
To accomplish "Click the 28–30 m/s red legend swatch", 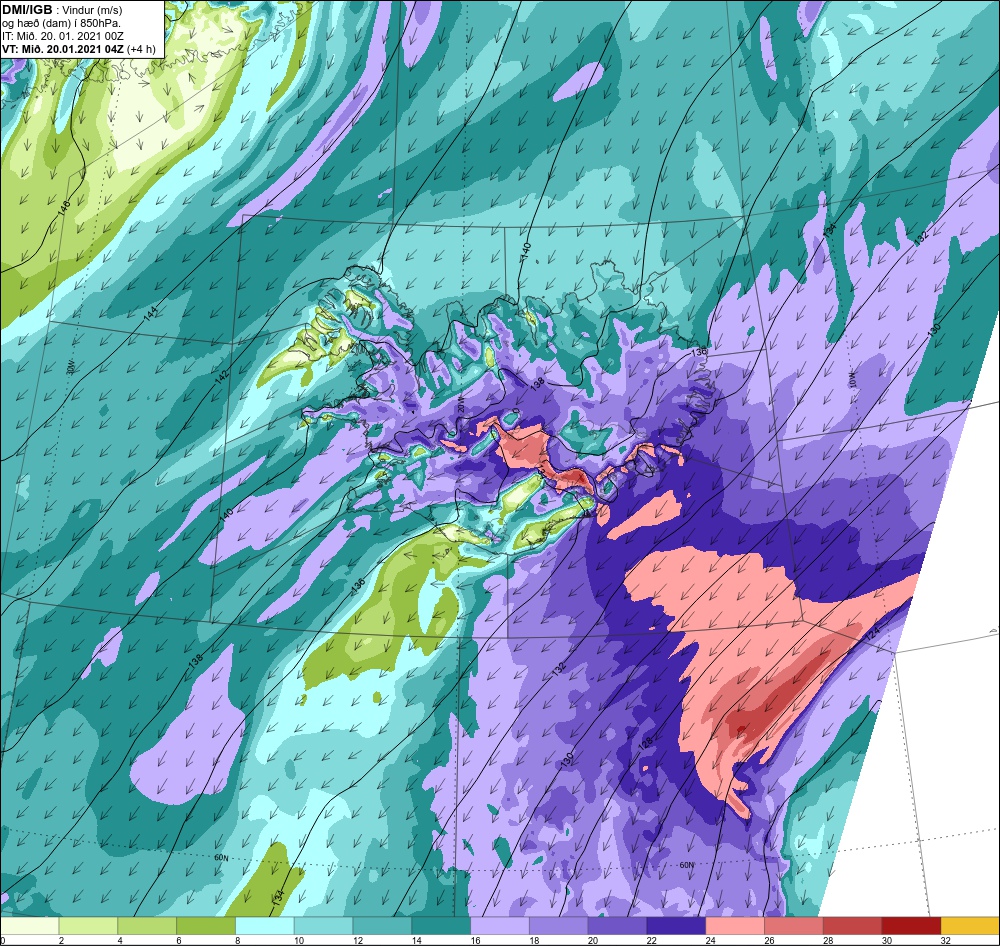I will 852,926.
